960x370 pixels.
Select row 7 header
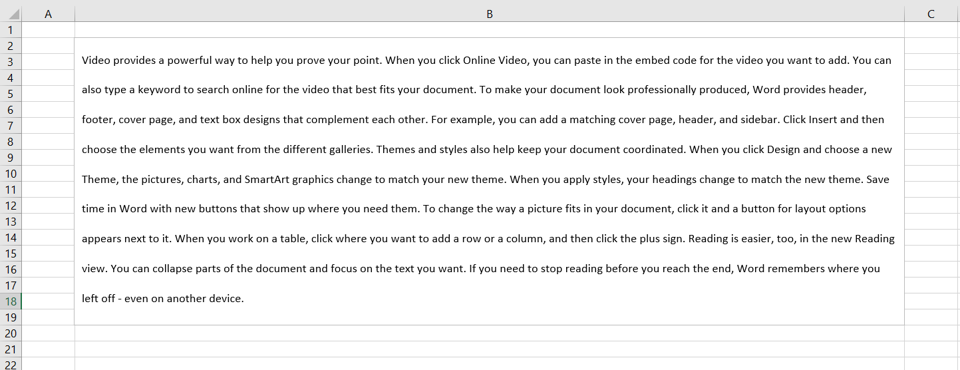point(10,126)
